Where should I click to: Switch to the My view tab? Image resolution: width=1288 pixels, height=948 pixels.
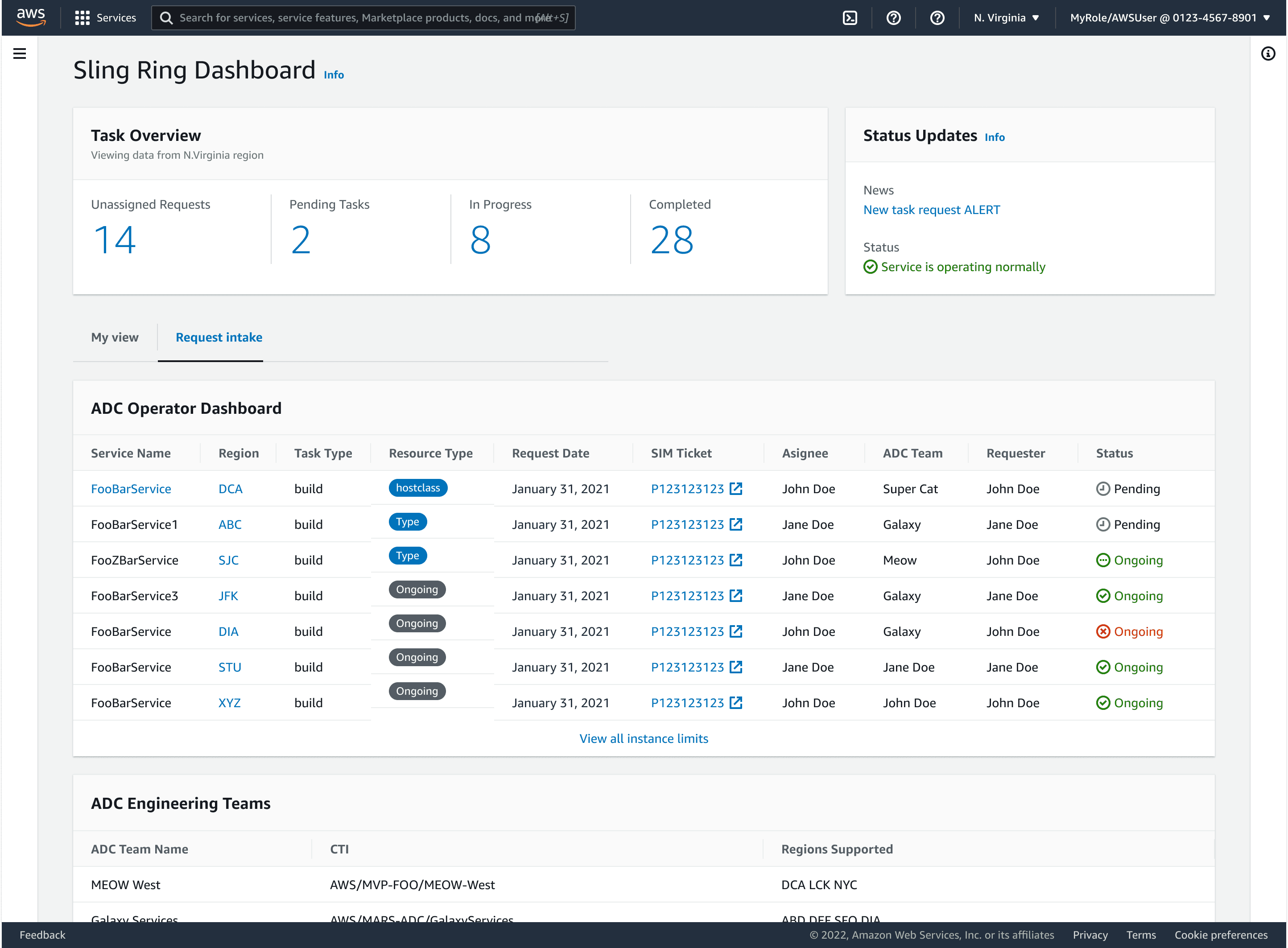(115, 338)
